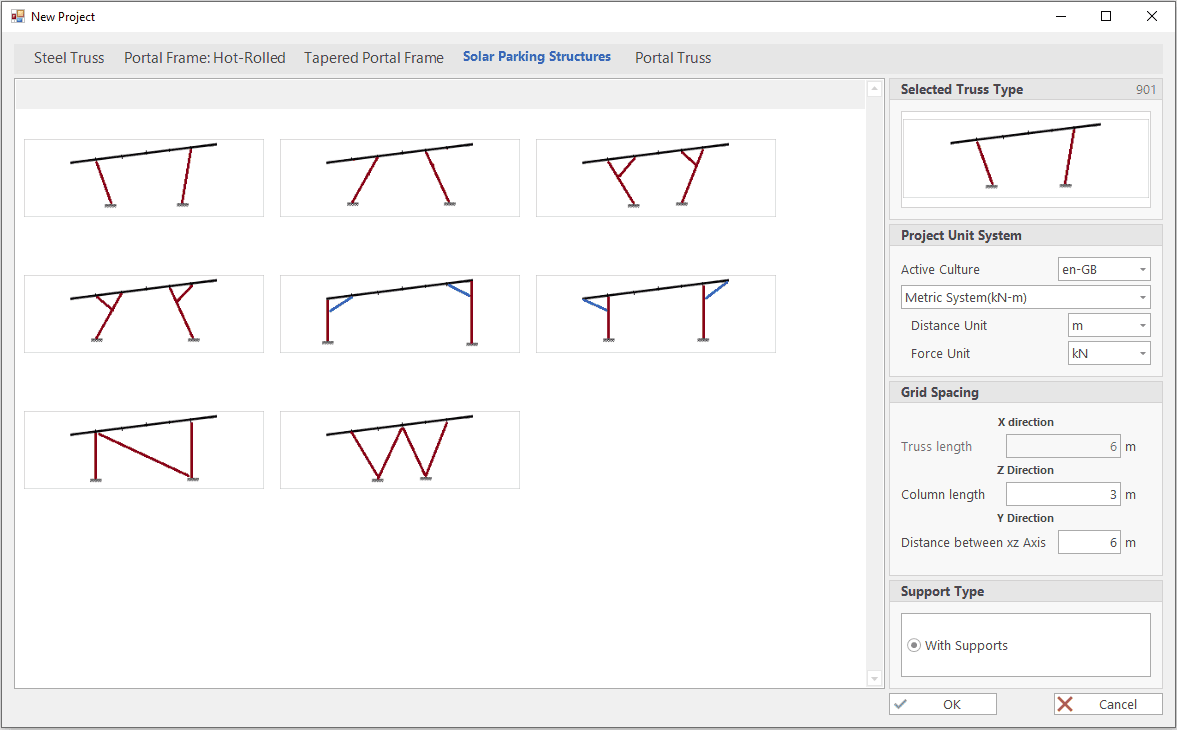1177x730 pixels.
Task: Choose the truss with inner blue knee braces
Action: (x=400, y=313)
